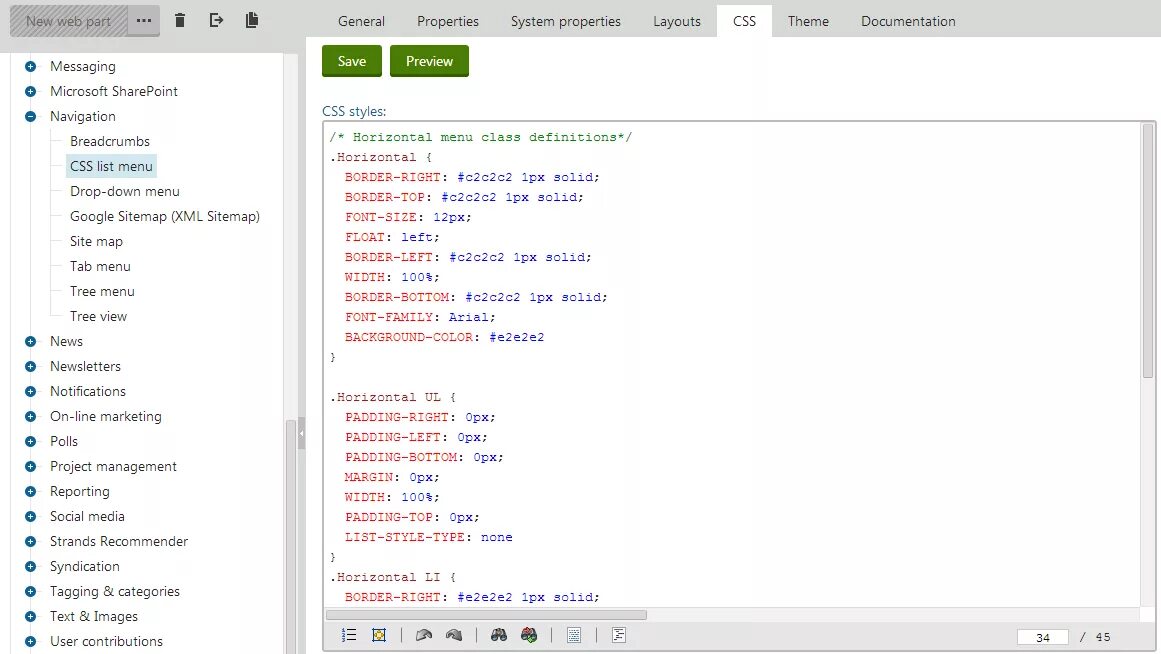Select CSS list menu web part
This screenshot has width=1161, height=654.
[x=111, y=167]
